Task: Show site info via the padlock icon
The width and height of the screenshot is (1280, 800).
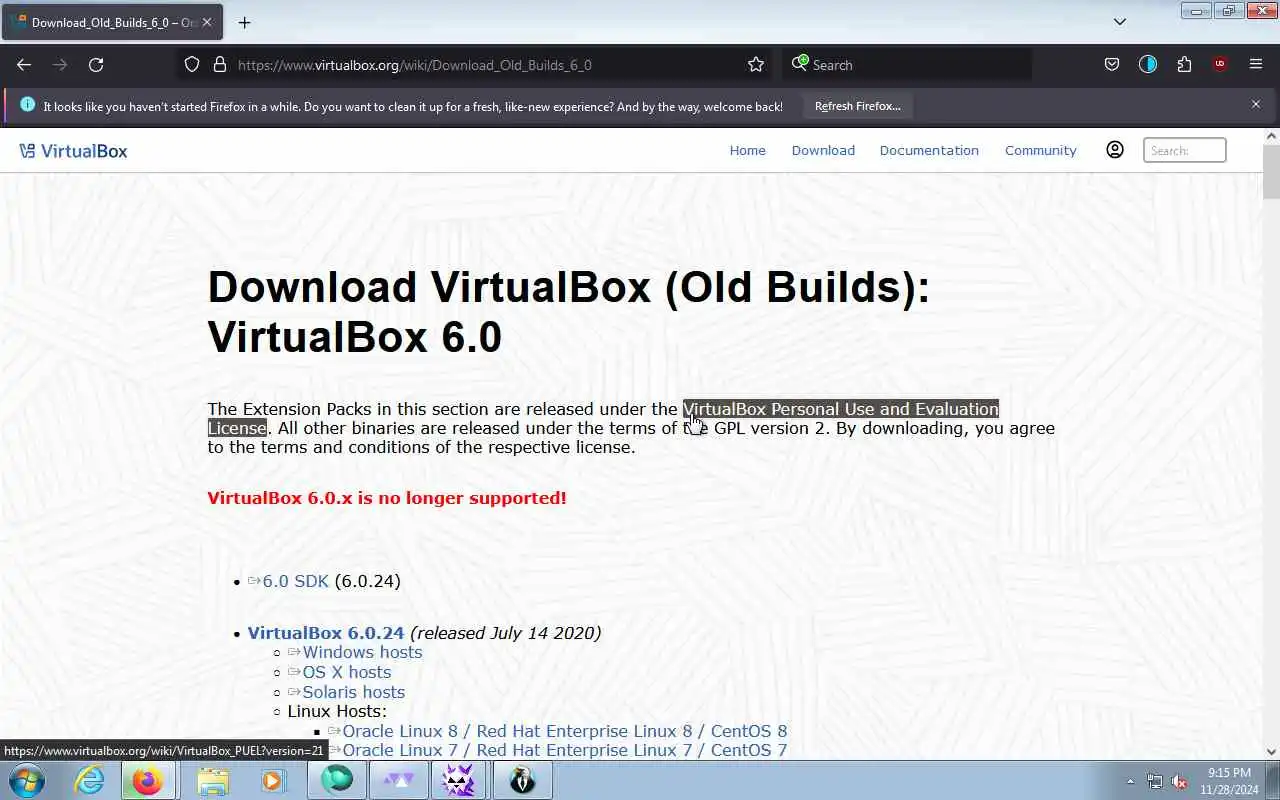Action: point(220,64)
